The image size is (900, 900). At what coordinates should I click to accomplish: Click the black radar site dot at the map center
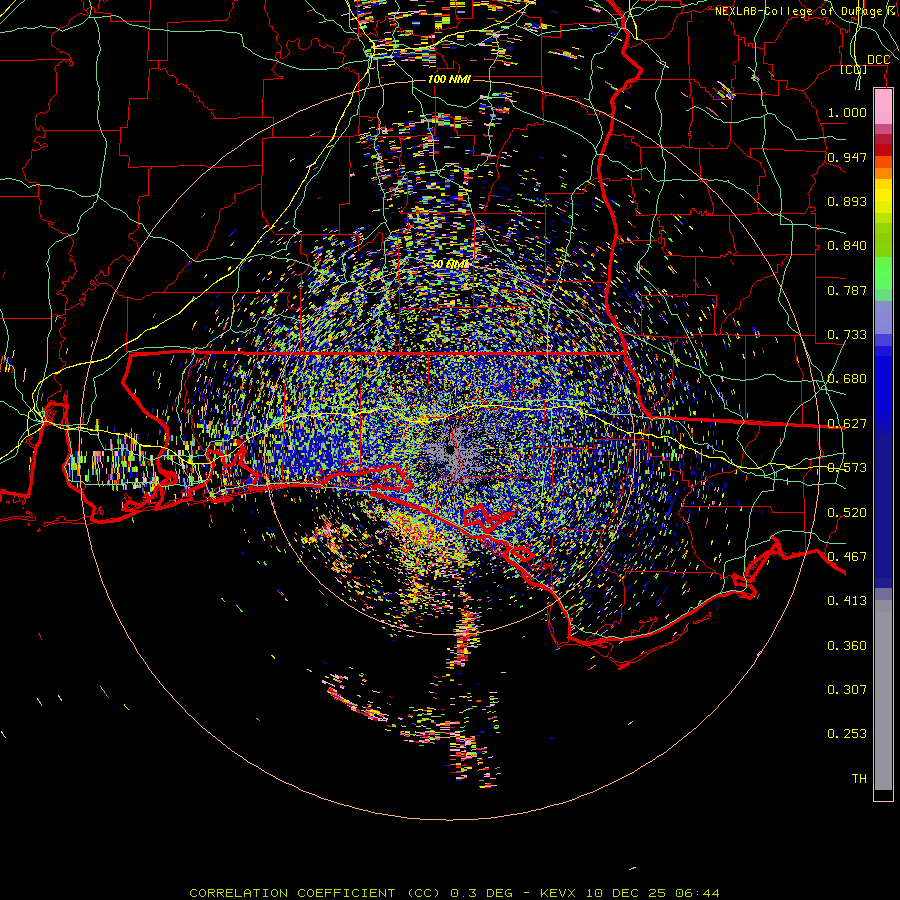click(x=450, y=450)
